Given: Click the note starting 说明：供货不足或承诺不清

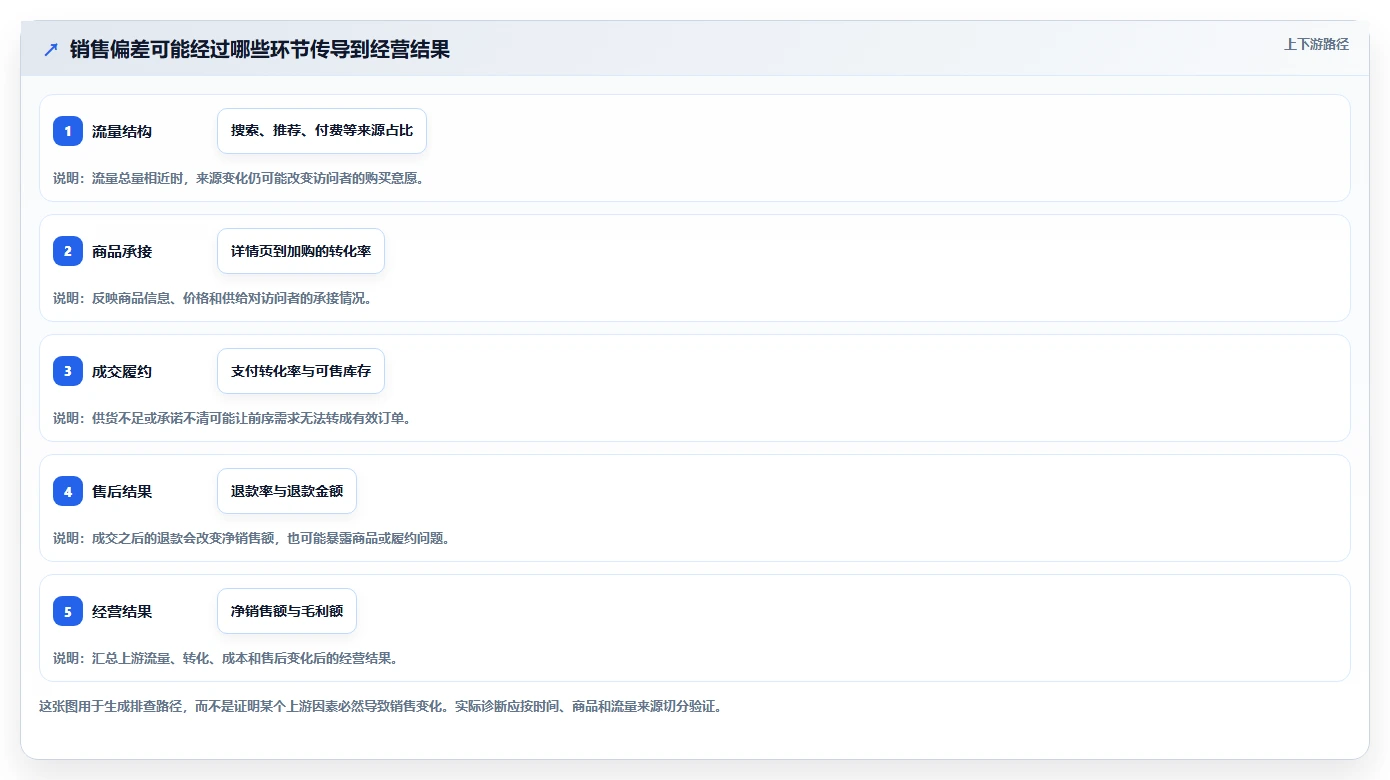Looking at the screenshot, I should pyautogui.click(x=232, y=418).
